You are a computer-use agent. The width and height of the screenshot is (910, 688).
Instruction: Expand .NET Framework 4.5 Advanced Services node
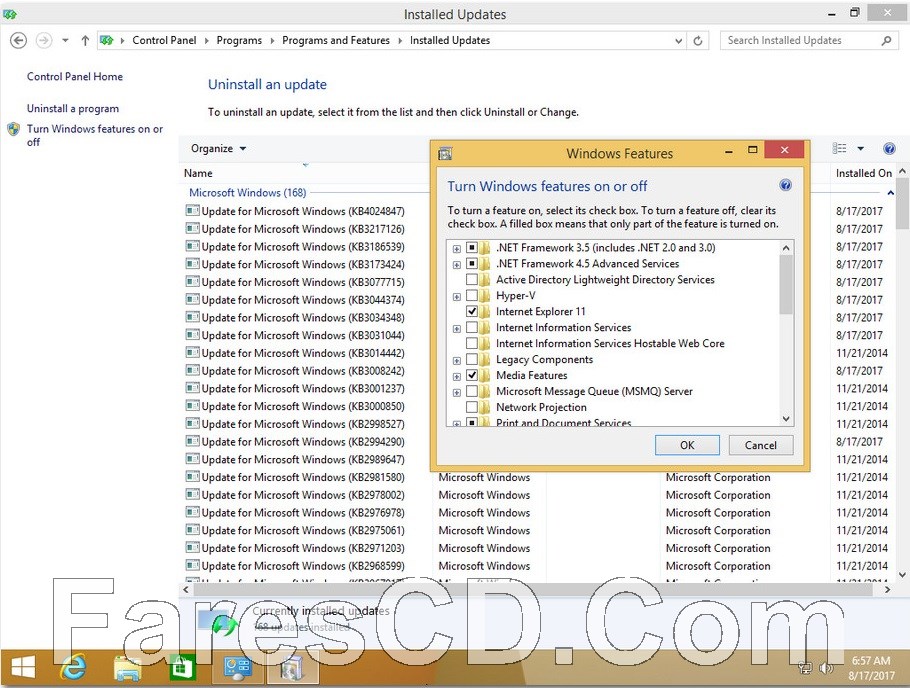coord(457,265)
